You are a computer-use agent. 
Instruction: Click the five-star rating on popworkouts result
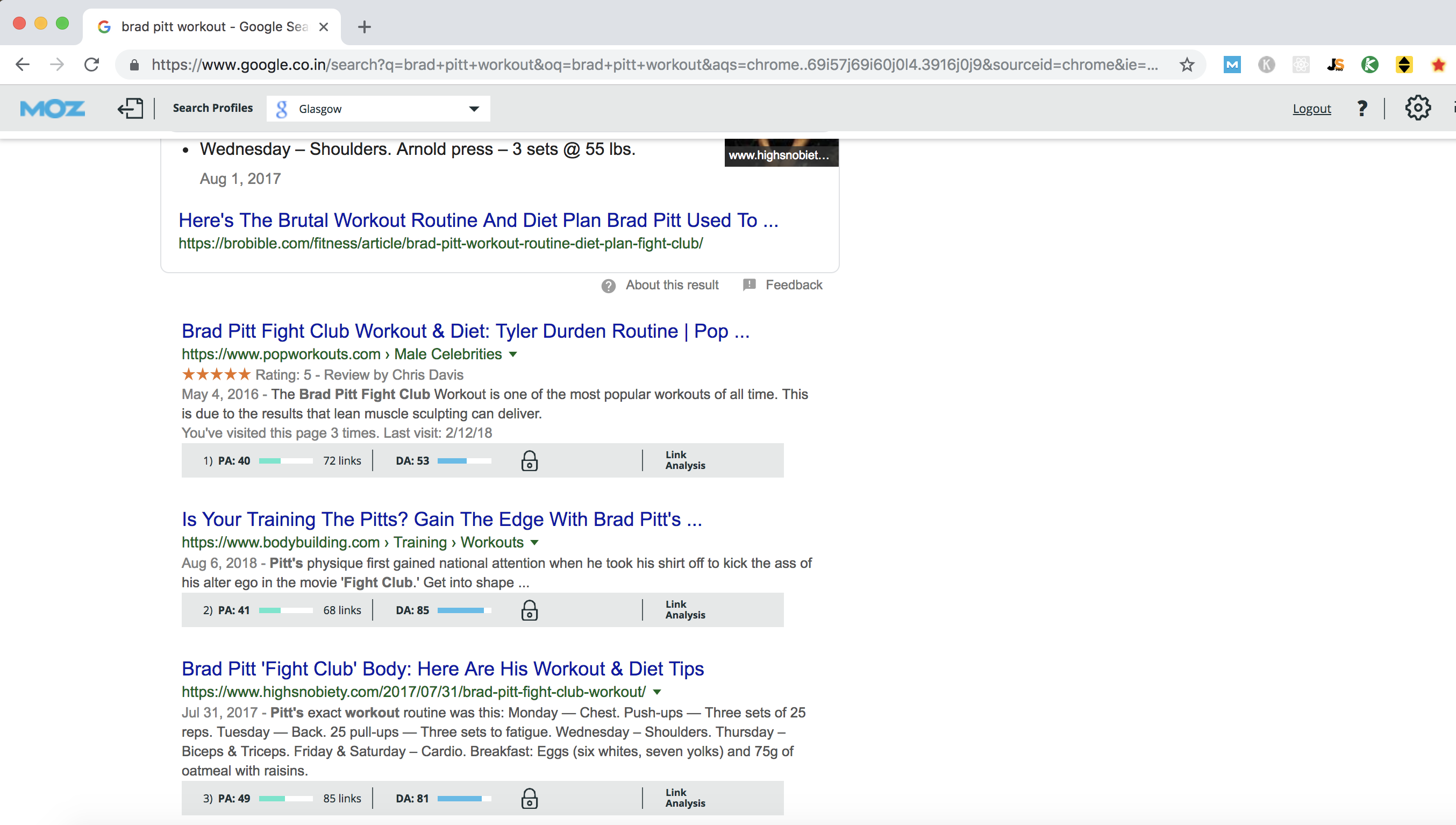(x=216, y=374)
